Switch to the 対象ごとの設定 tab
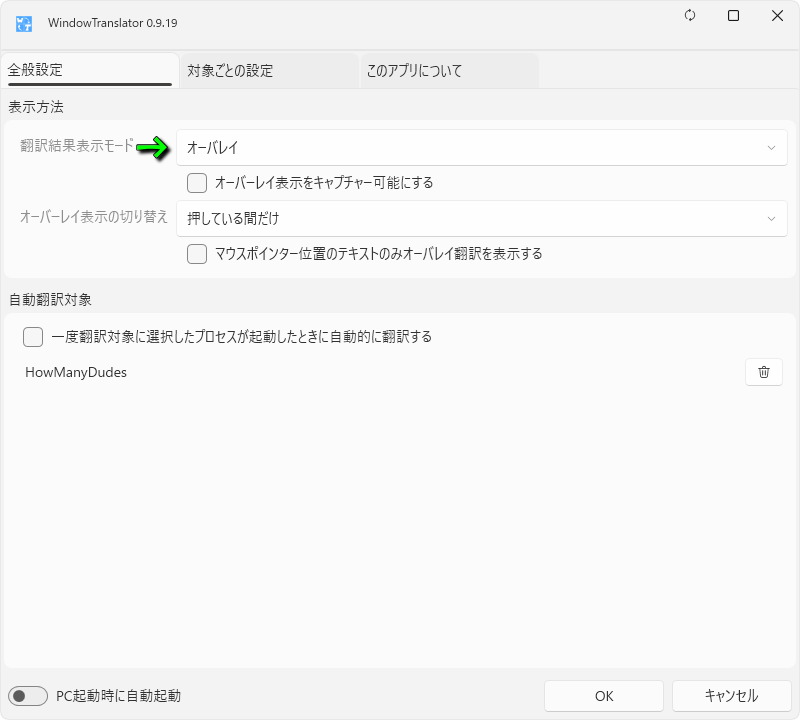 pos(268,71)
